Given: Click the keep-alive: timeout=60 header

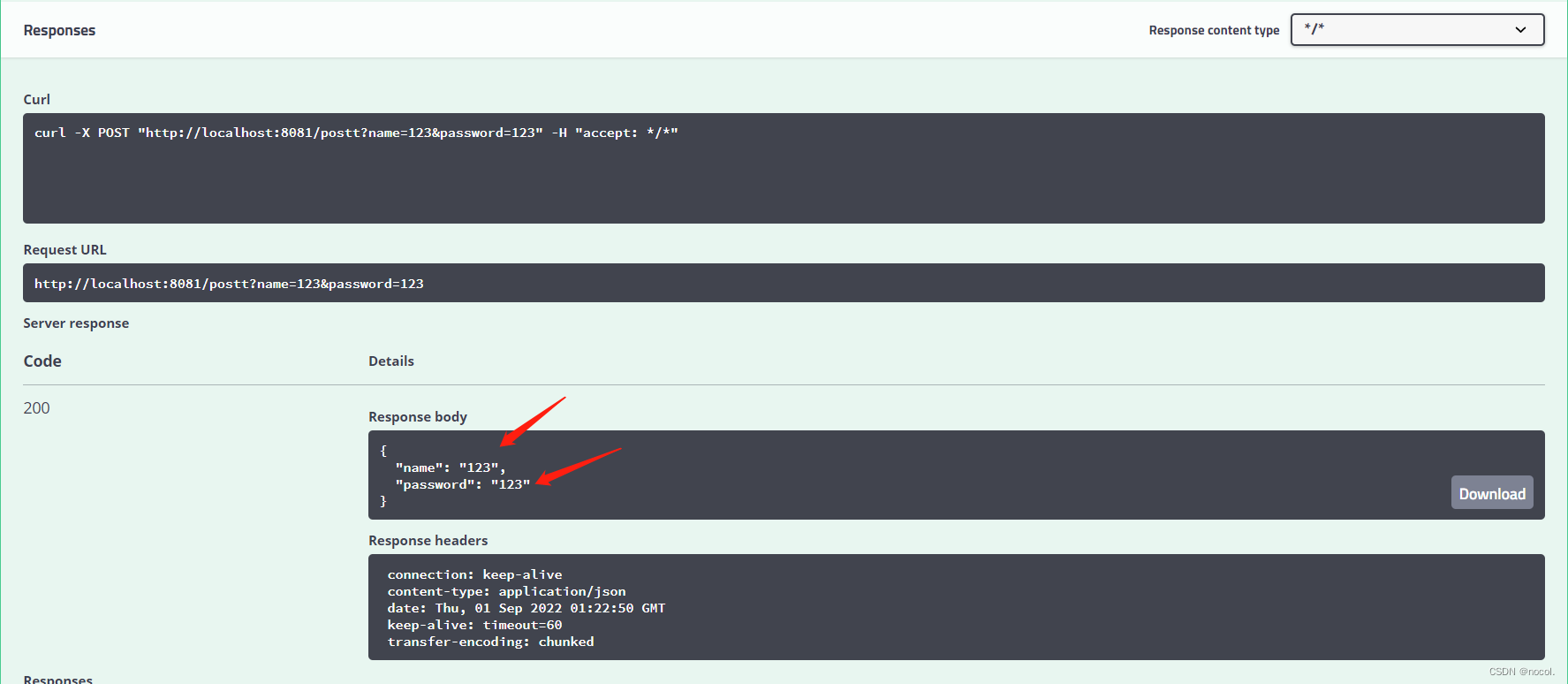Looking at the screenshot, I should tap(474, 625).
